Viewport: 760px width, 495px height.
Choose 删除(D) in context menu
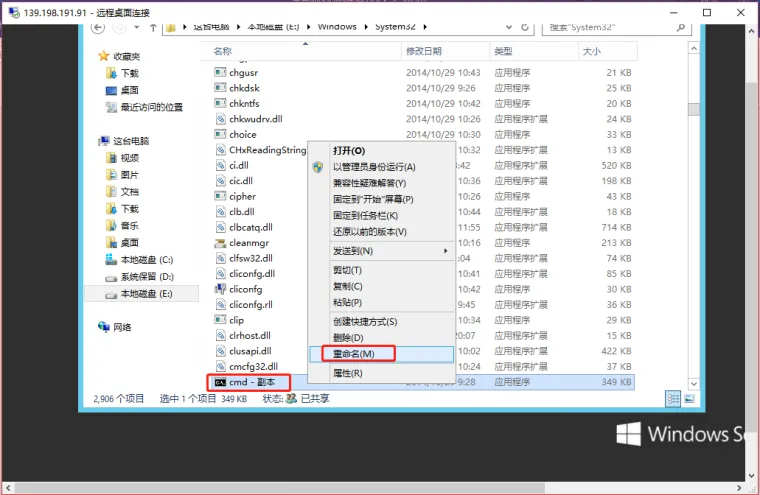(381, 338)
